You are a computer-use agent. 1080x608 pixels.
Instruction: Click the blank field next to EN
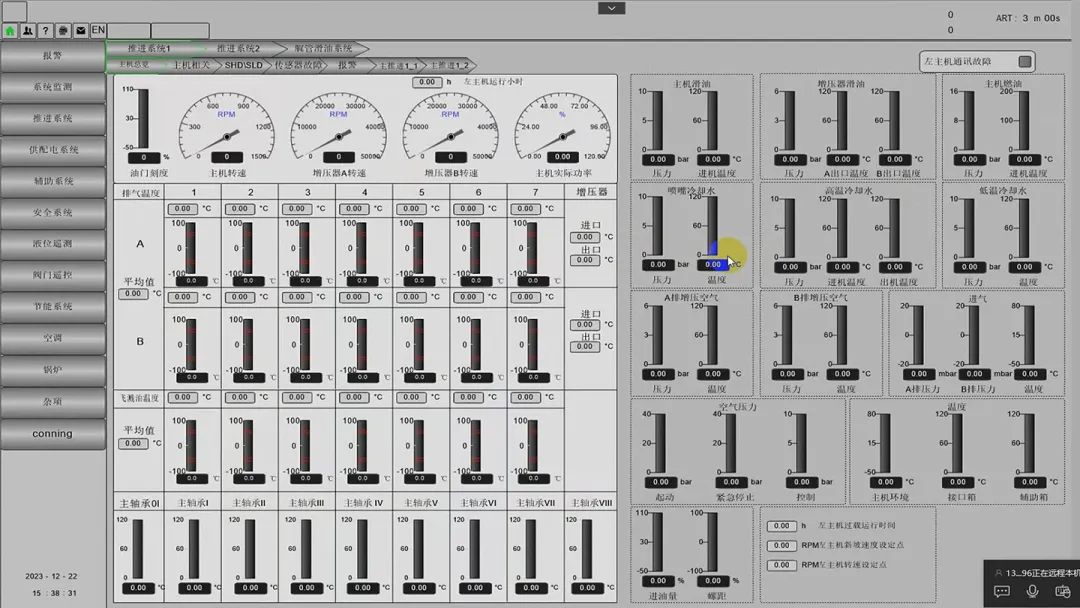(x=129, y=30)
